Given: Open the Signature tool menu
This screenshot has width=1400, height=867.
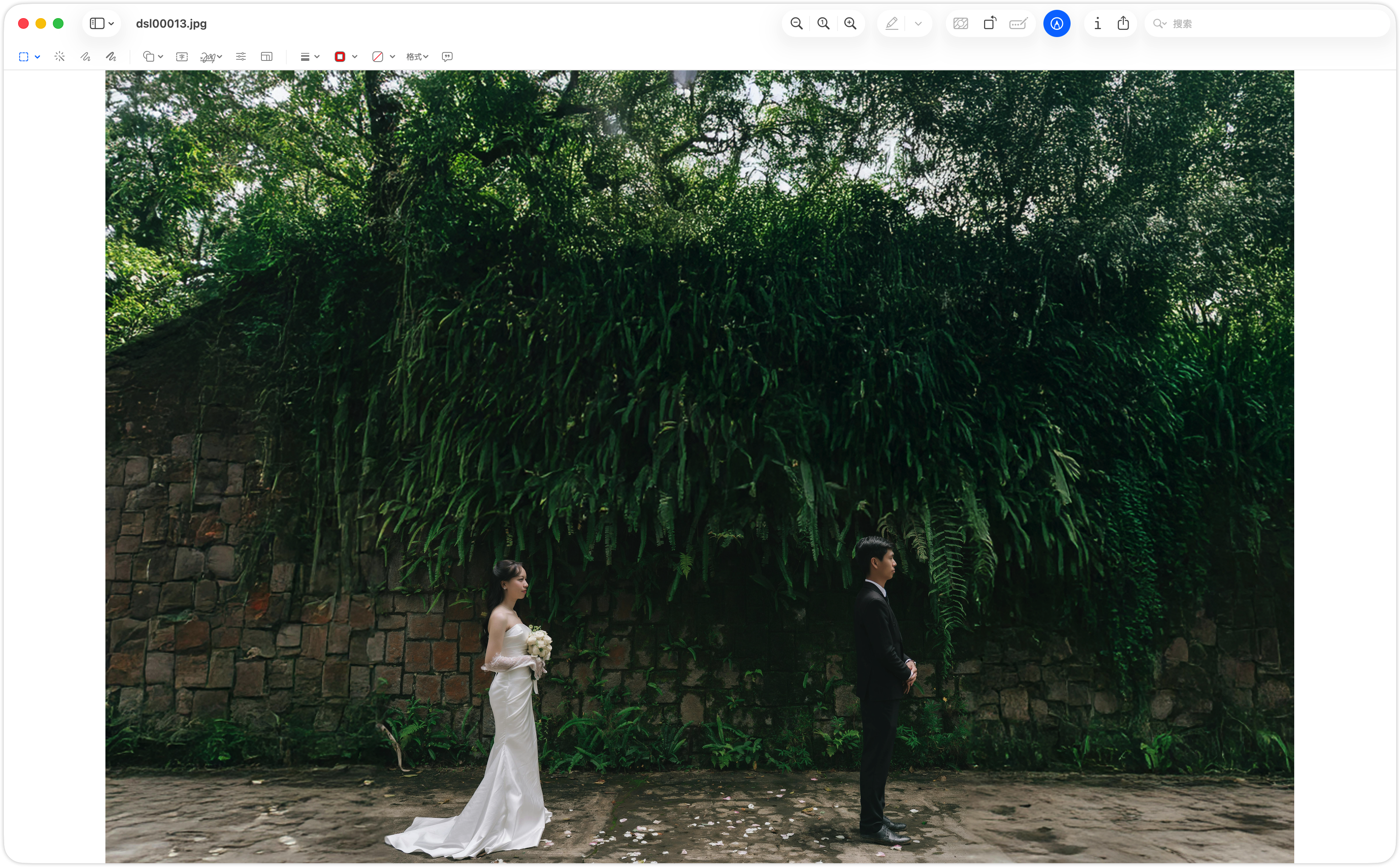Looking at the screenshot, I should click(211, 57).
